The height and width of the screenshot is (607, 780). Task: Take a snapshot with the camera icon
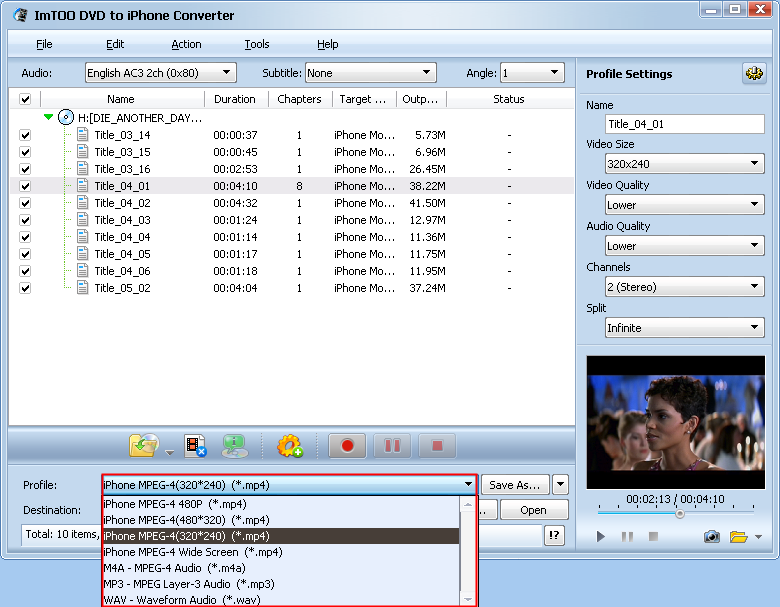[x=712, y=536]
